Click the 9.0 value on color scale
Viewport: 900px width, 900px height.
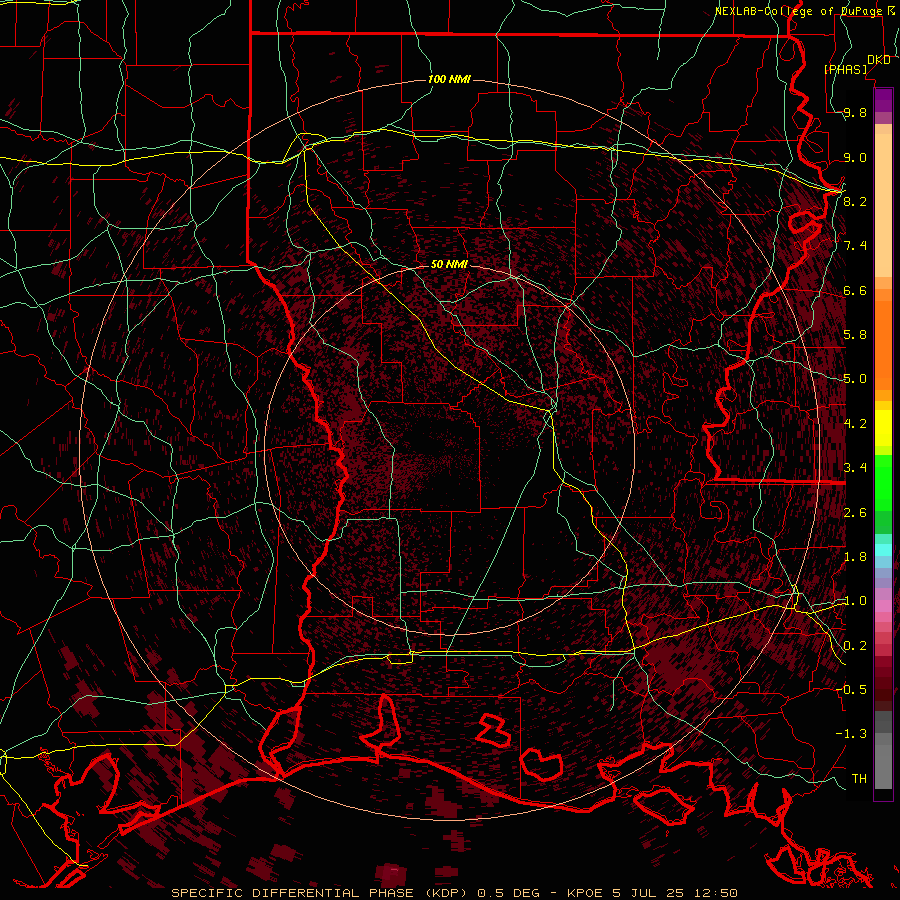855,157
